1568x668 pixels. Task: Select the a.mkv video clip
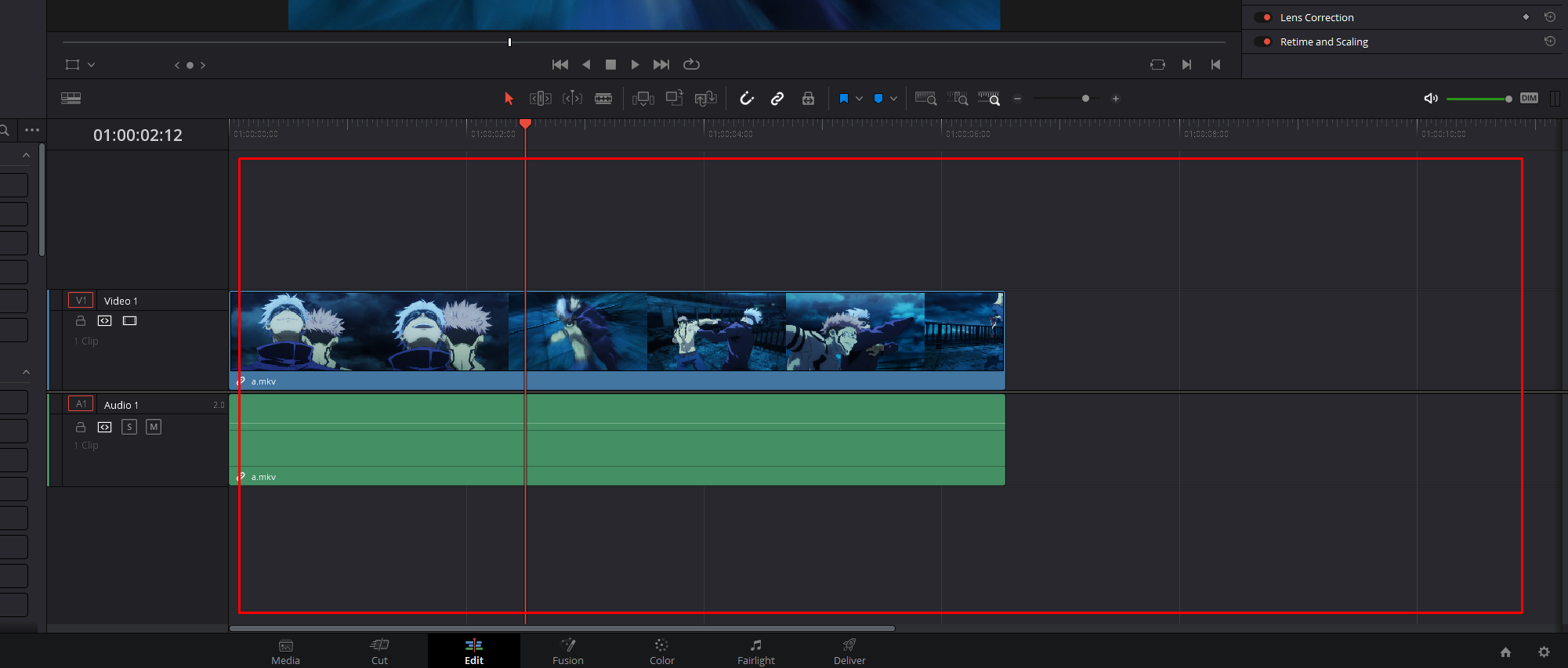617,341
